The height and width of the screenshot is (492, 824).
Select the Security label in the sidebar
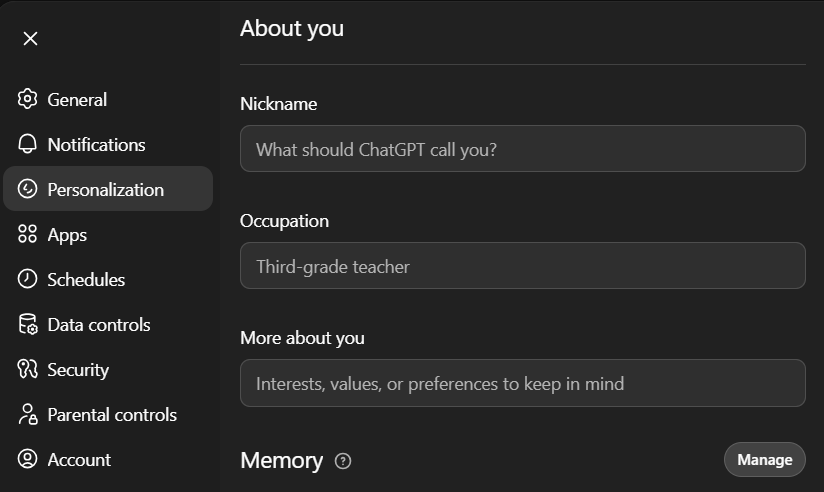[78, 369]
